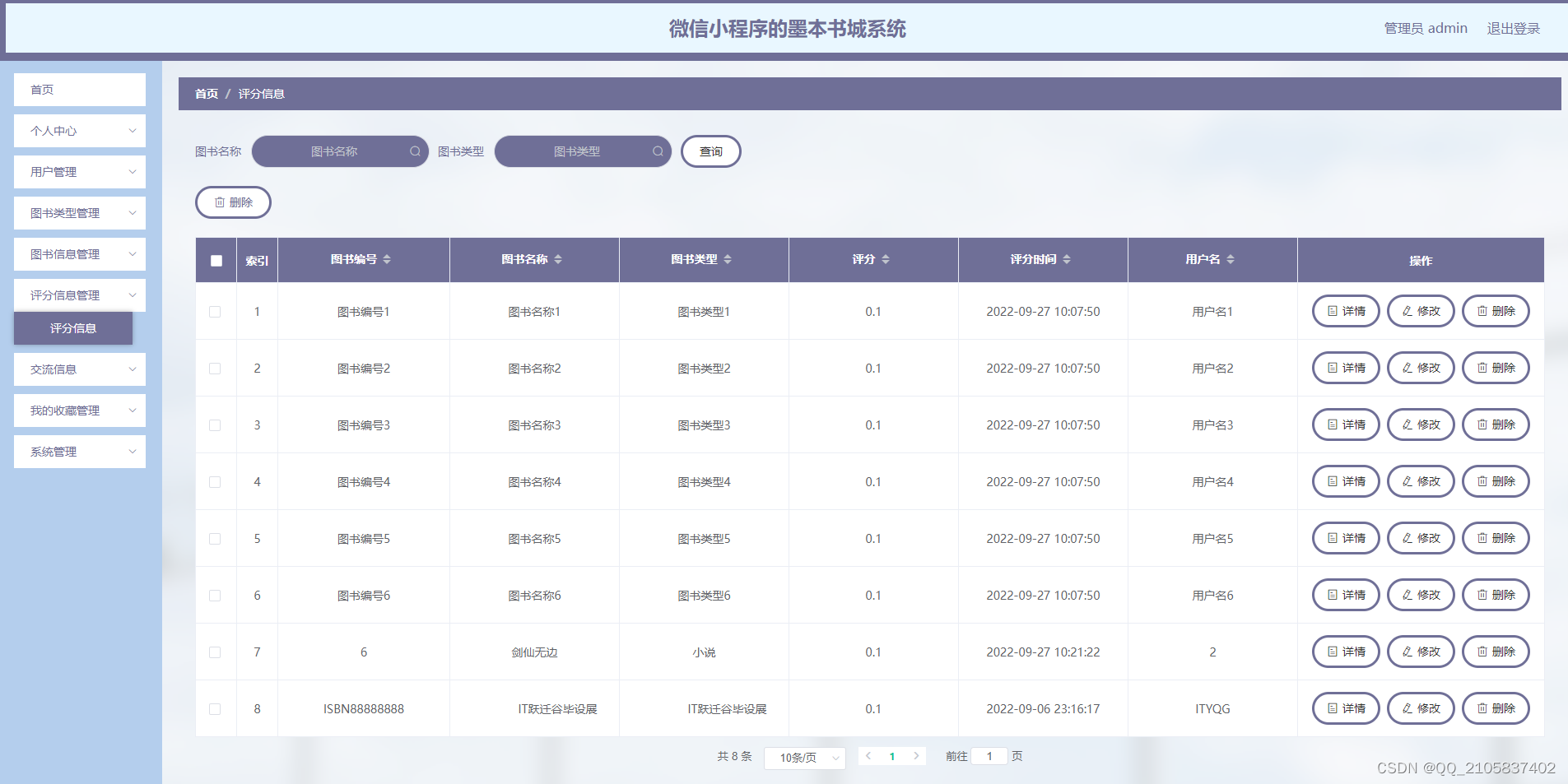Click 修改 in the 剑仙无边 row
The height and width of the screenshot is (784, 1568).
[1421, 652]
